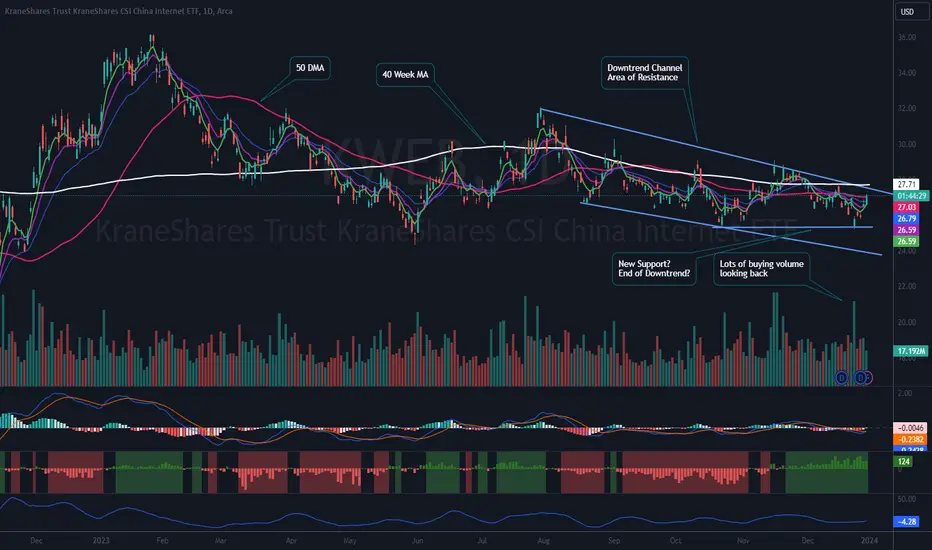Screen dimensions: 932x550
Task: Click the blue 26.79 price label
Action: [906, 219]
